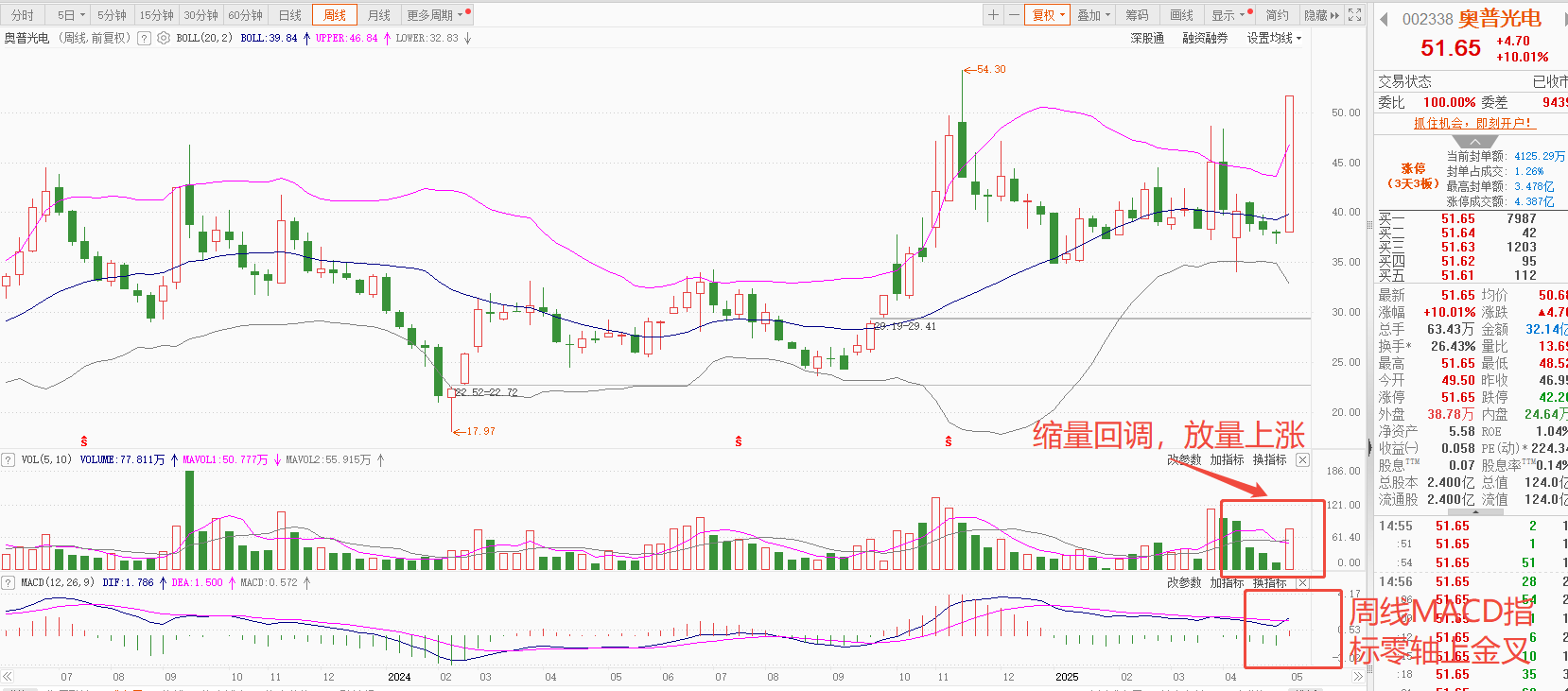Switch to the 30分钟 chart

point(200,15)
